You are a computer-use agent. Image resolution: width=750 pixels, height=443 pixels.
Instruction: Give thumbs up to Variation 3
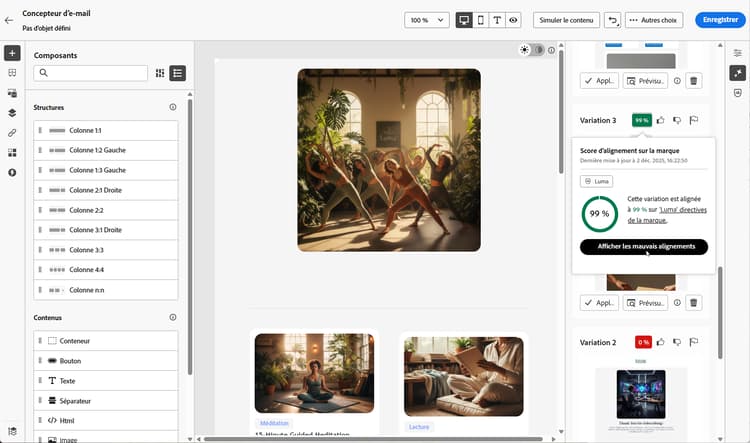pos(661,120)
